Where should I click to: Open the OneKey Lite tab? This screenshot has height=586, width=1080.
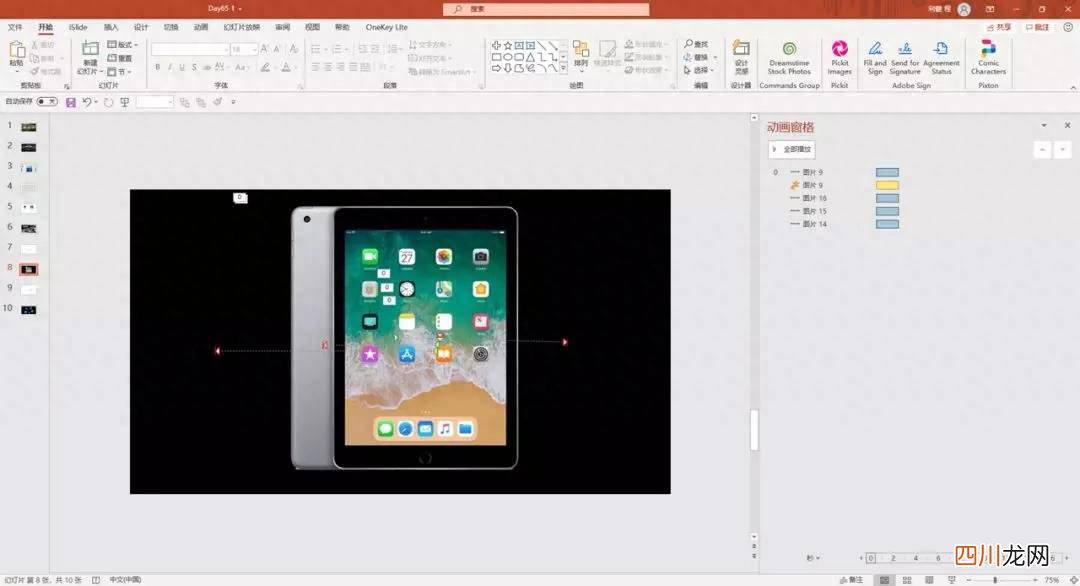[386, 28]
